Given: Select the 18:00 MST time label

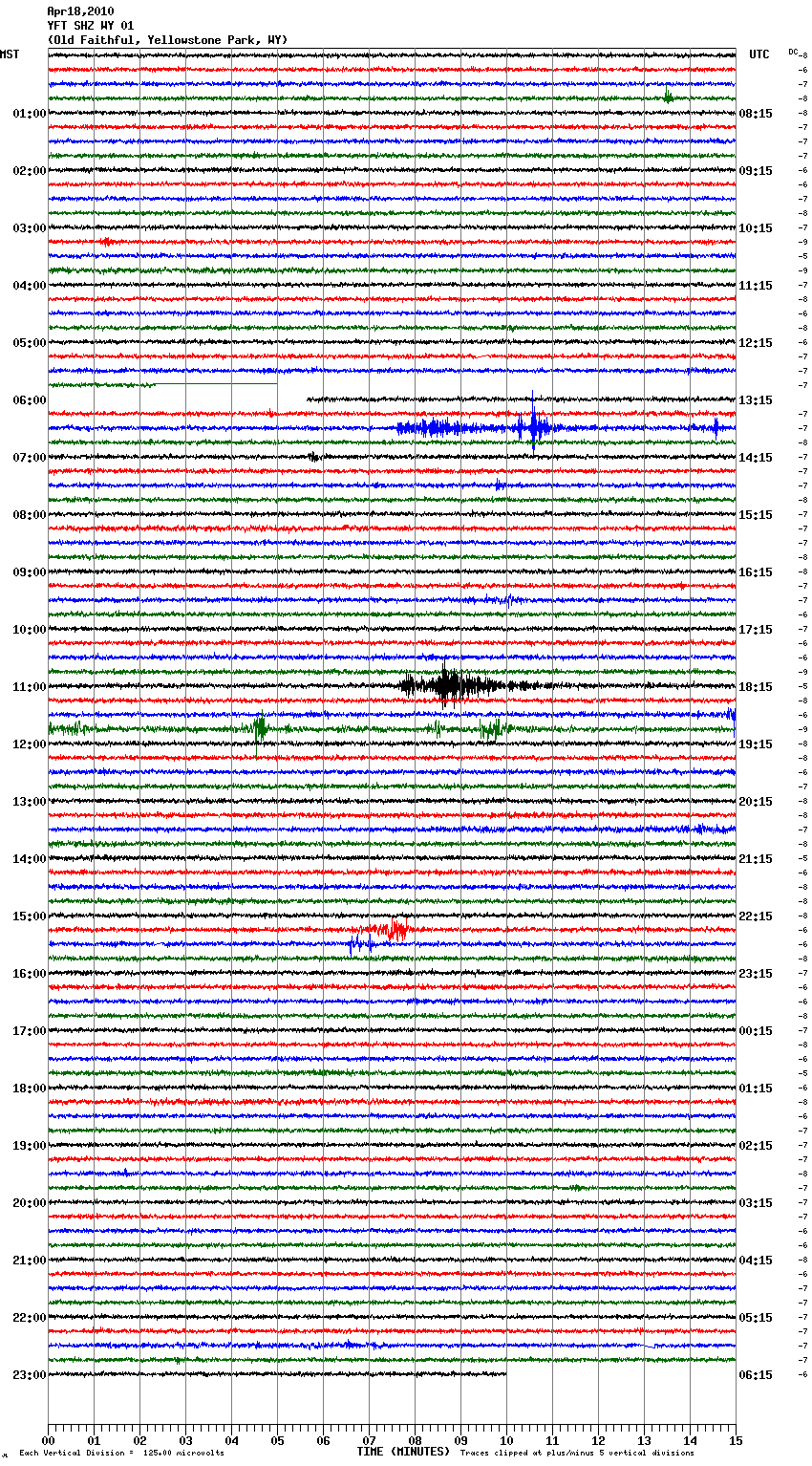Looking at the screenshot, I should [29, 1089].
